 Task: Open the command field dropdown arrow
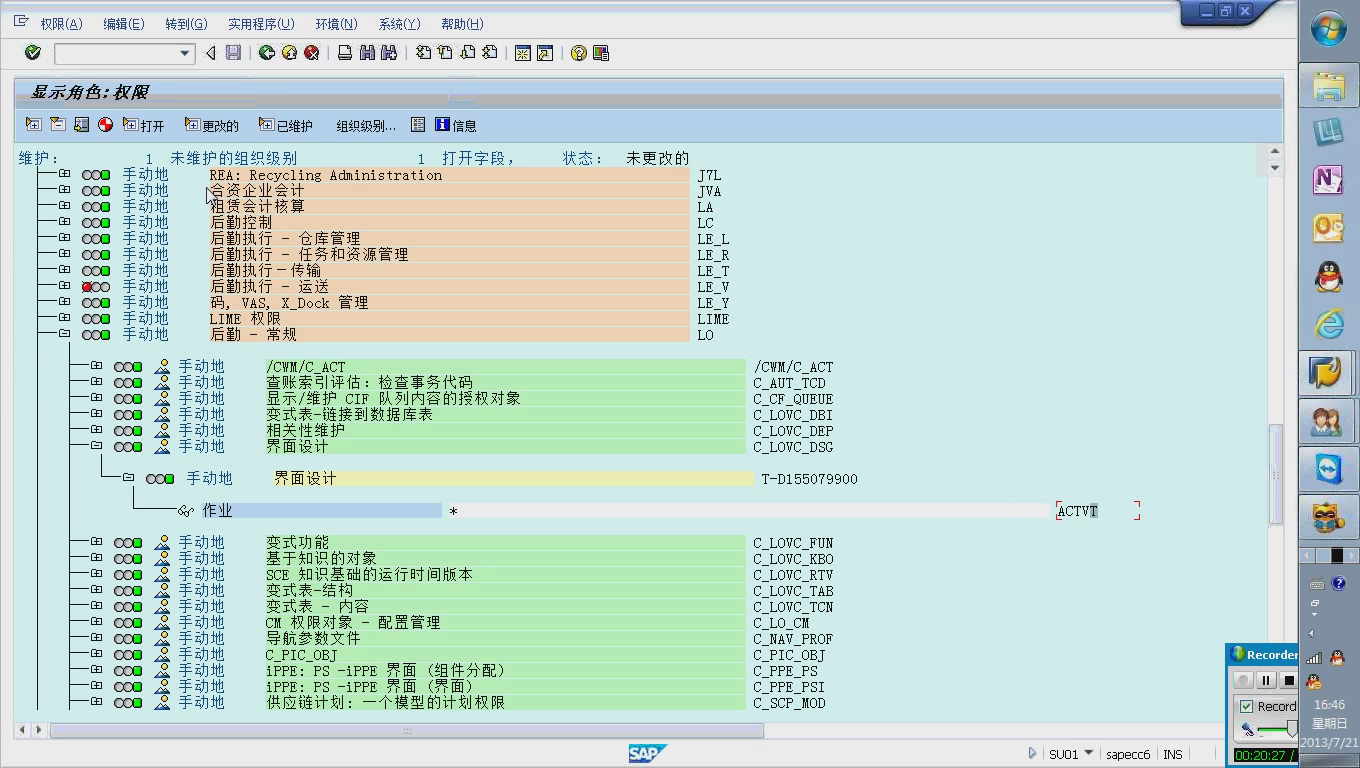184,53
